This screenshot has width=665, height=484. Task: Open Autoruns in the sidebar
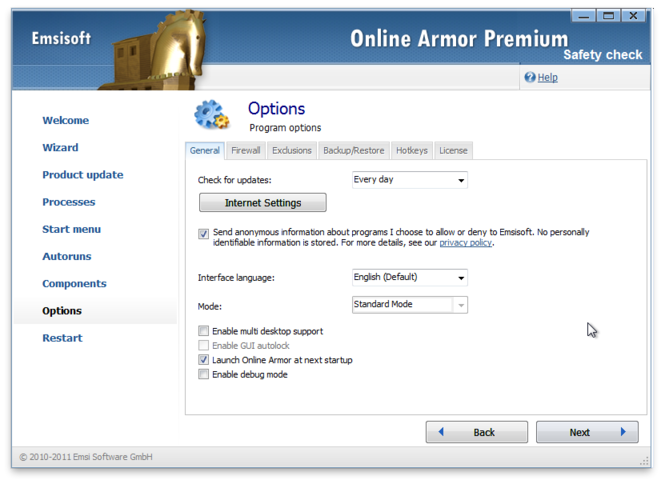(x=67, y=256)
